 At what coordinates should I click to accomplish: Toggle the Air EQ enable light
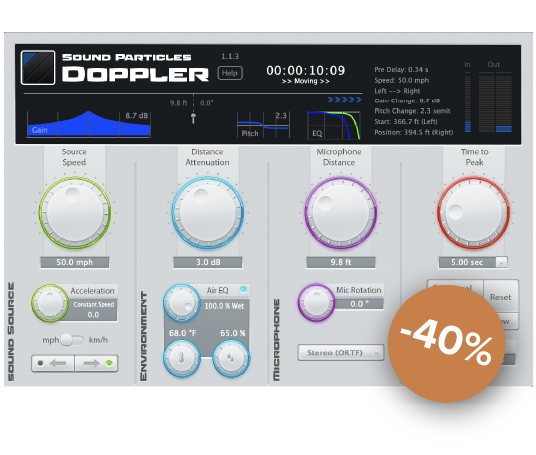tap(243, 290)
